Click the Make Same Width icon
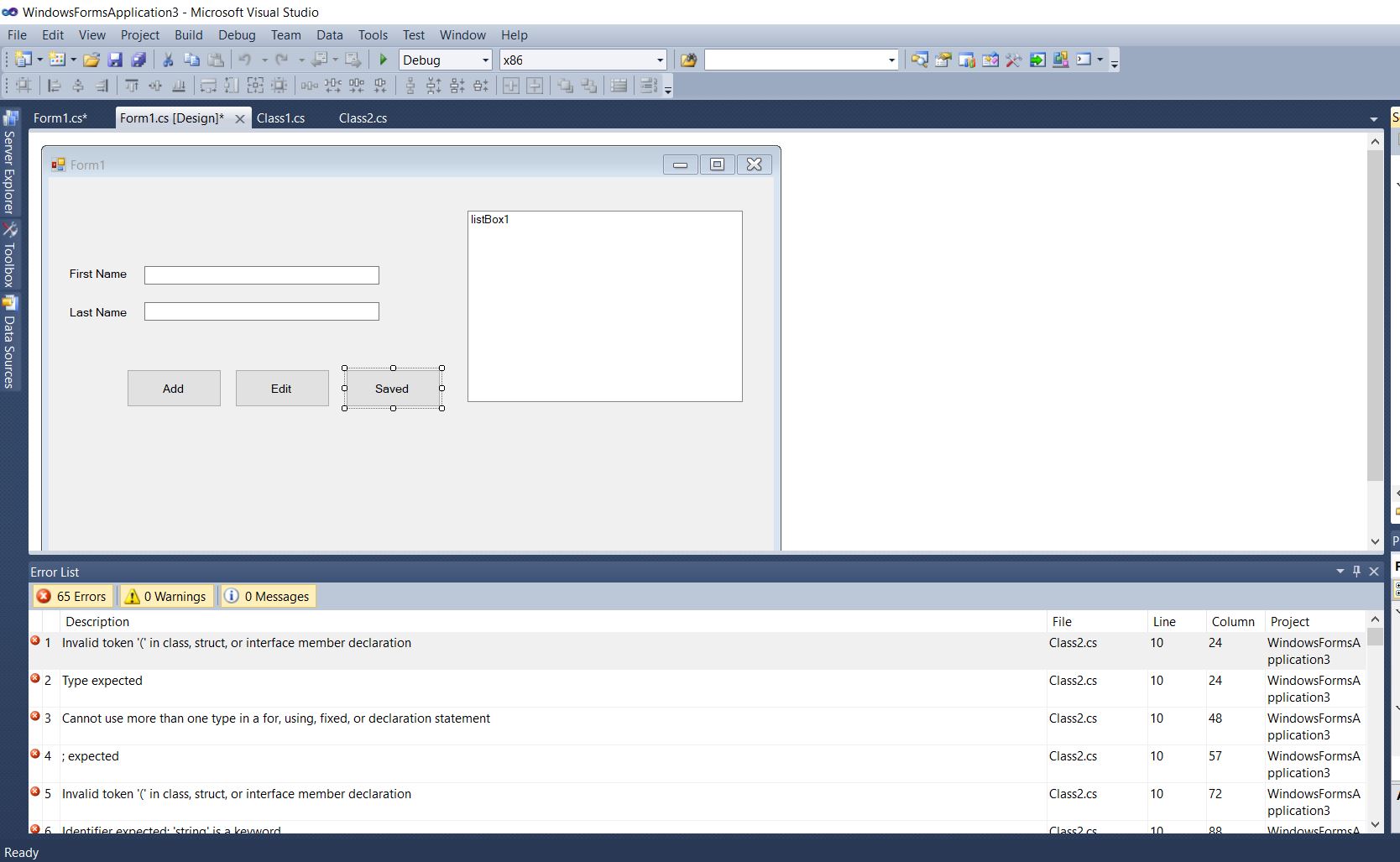Image resolution: width=1400 pixels, height=862 pixels. 208,86
